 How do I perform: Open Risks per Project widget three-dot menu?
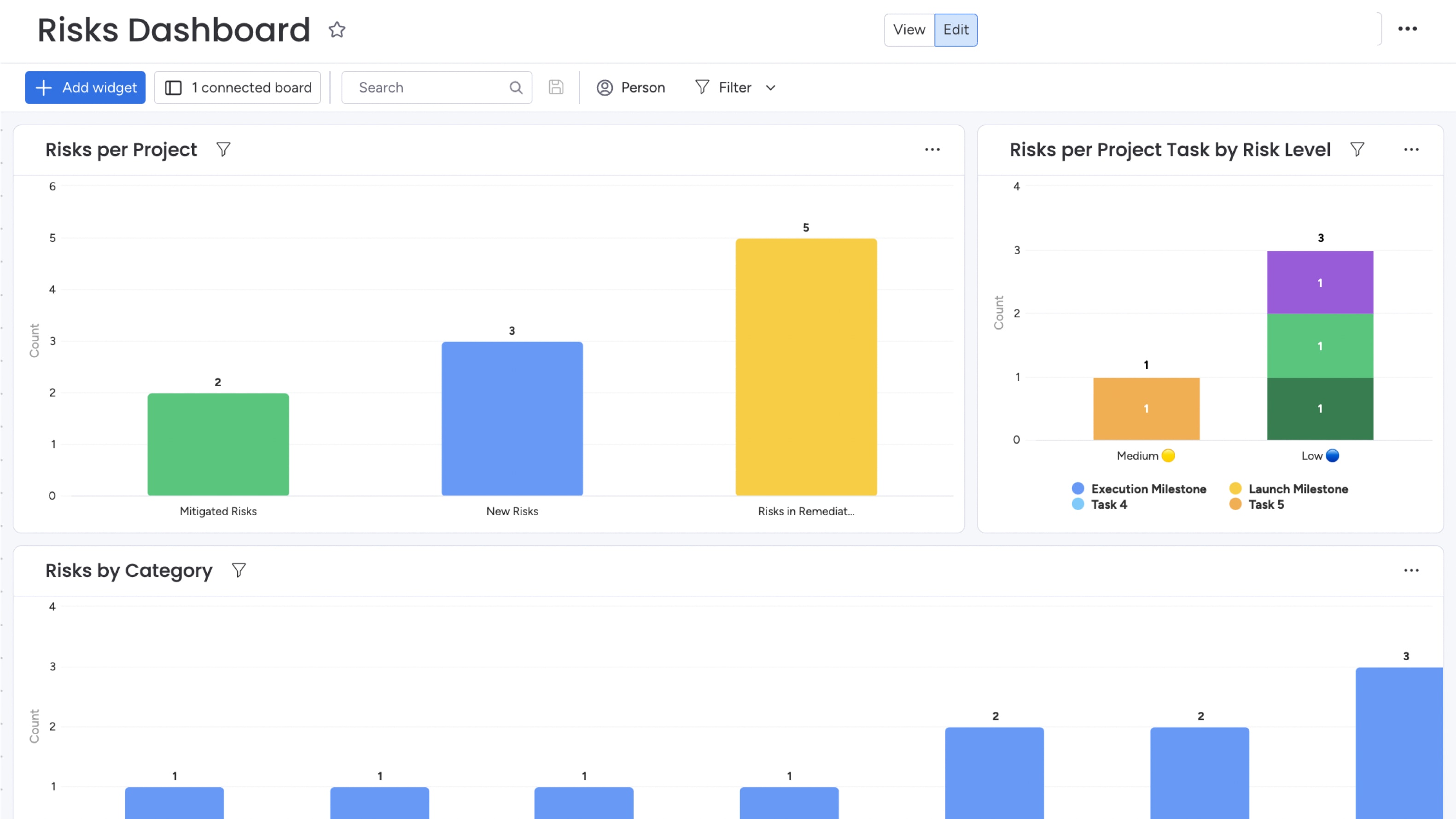pos(932,150)
